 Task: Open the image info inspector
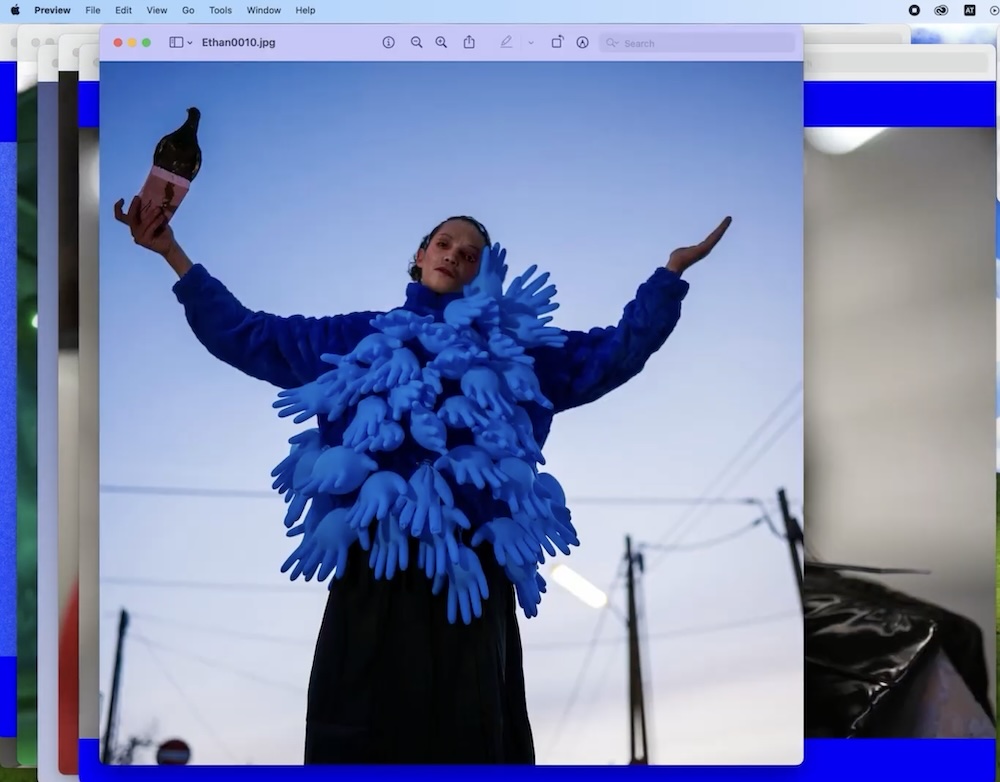coord(388,43)
